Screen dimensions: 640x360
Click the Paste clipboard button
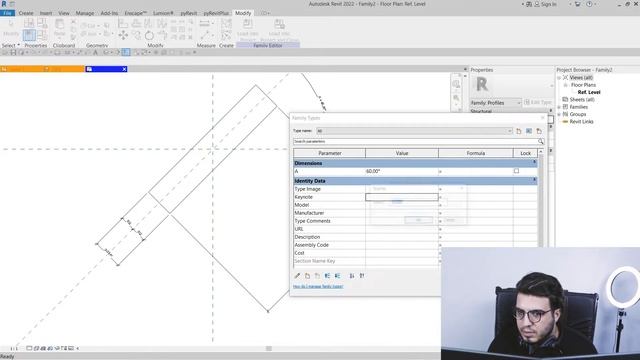tap(60, 28)
